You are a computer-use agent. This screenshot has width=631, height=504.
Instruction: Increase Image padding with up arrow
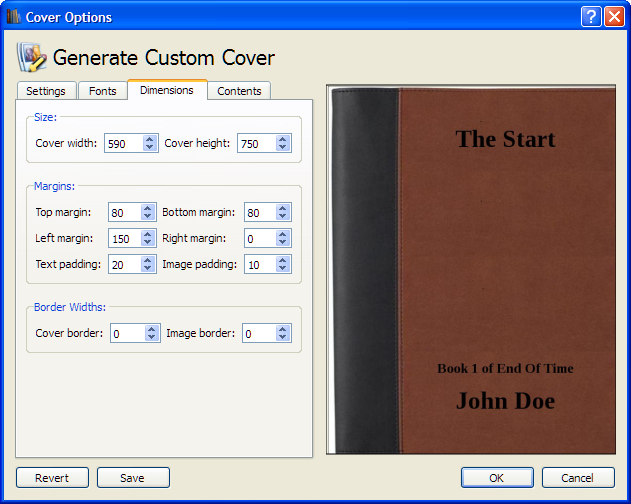283,260
